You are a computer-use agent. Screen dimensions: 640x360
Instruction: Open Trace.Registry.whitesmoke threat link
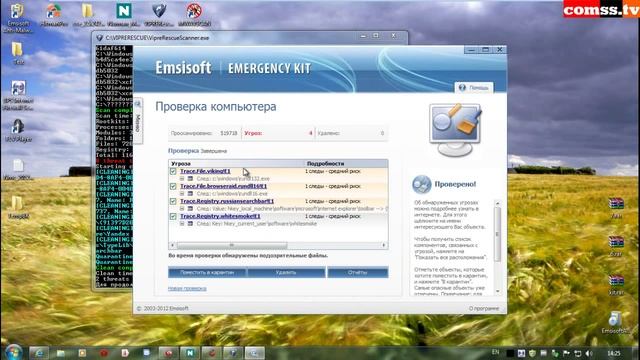pyautogui.click(x=220, y=216)
